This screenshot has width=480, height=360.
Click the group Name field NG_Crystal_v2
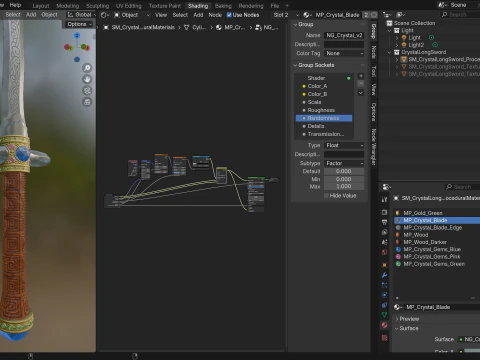coord(344,35)
